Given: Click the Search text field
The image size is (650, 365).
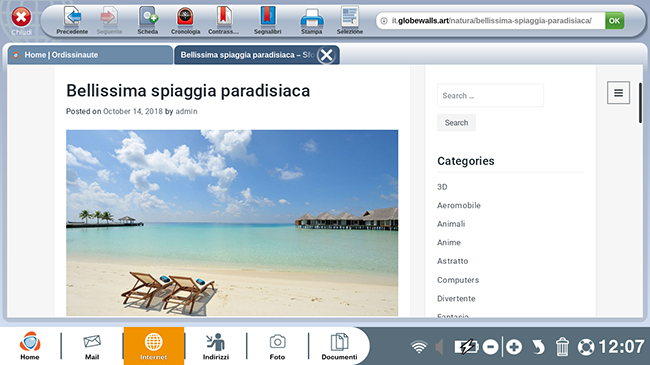Looking at the screenshot, I should coord(490,95).
